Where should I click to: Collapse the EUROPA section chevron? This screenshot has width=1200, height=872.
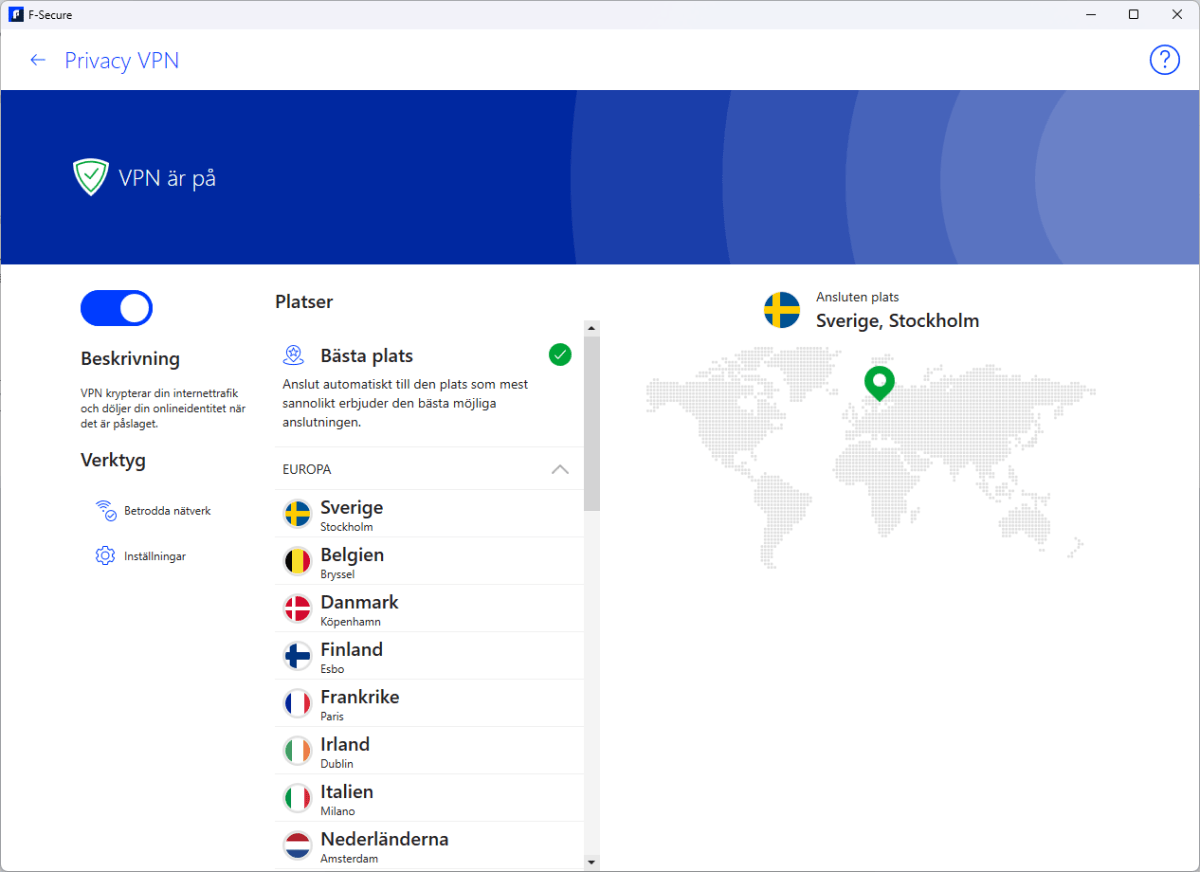560,469
